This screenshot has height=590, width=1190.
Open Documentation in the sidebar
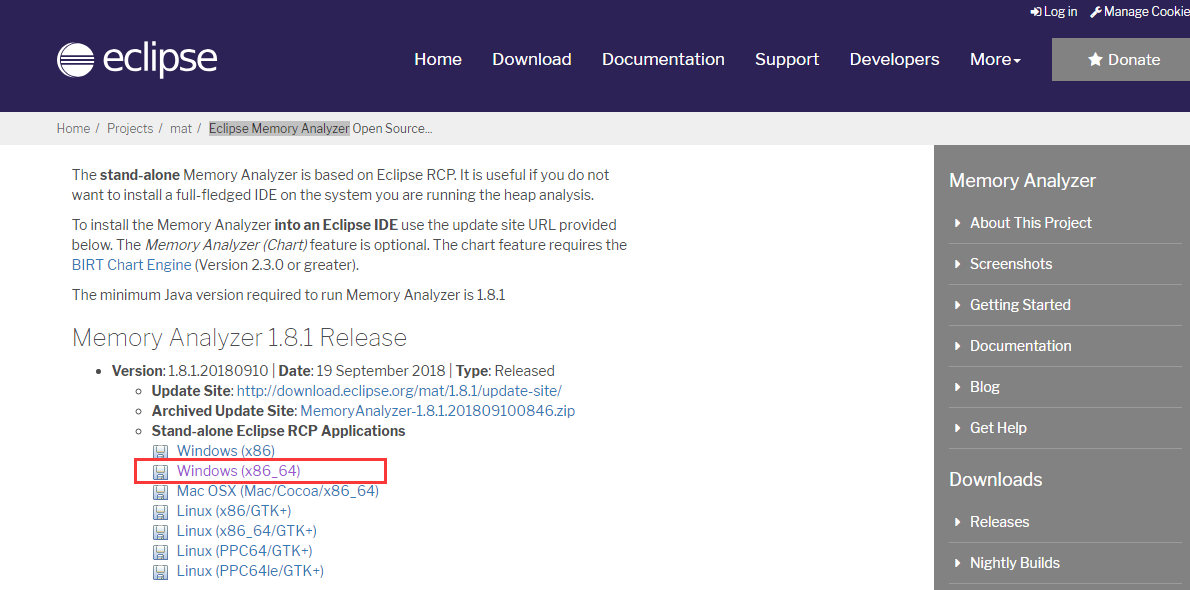(1021, 345)
